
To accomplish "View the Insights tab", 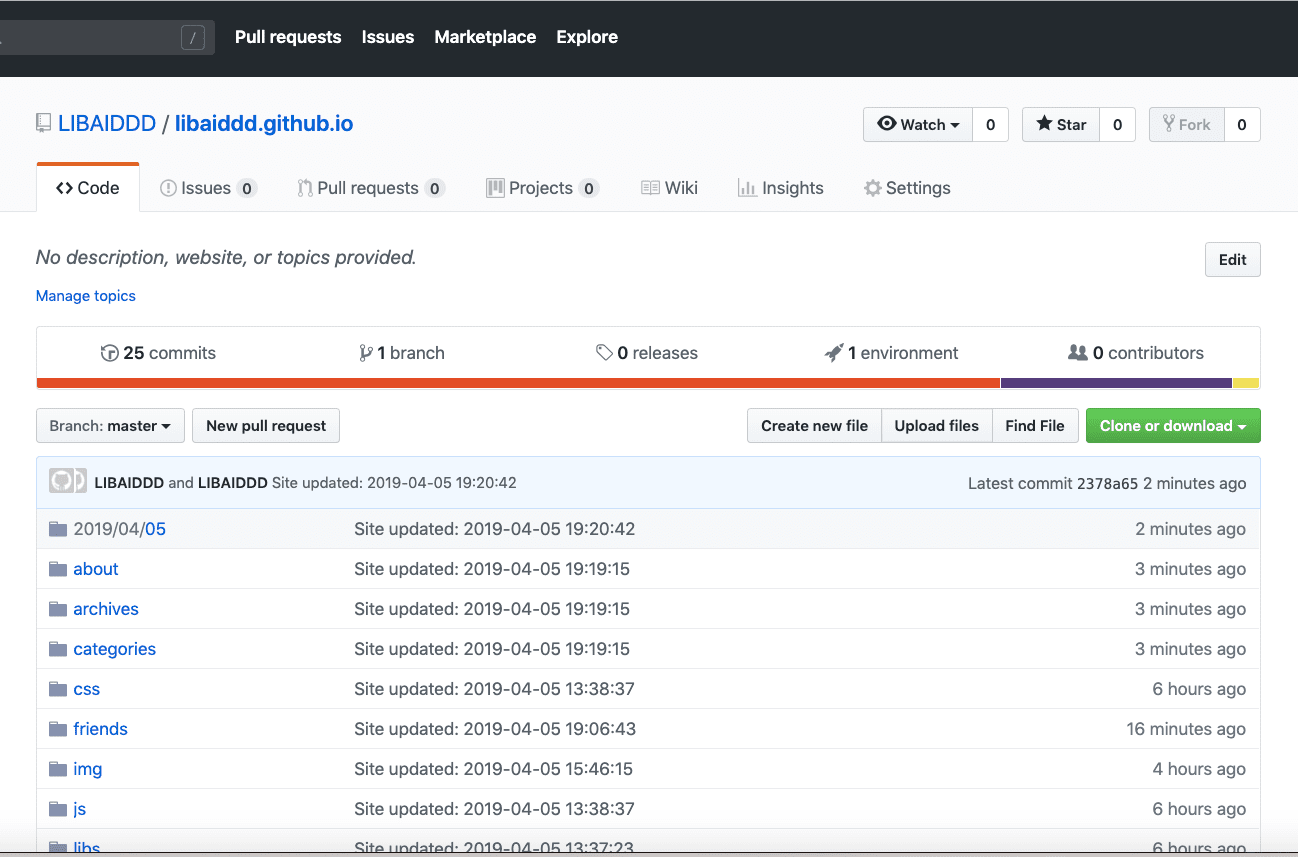I will (x=781, y=188).
